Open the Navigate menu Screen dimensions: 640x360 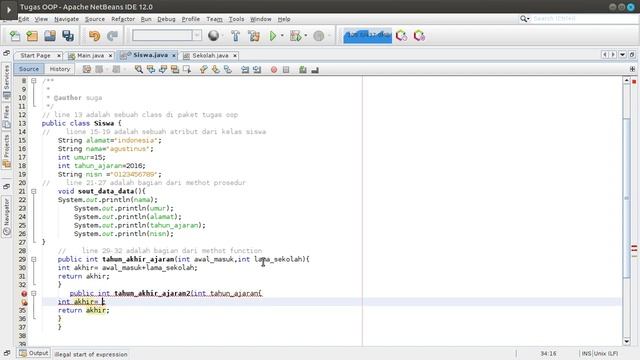click(x=67, y=19)
